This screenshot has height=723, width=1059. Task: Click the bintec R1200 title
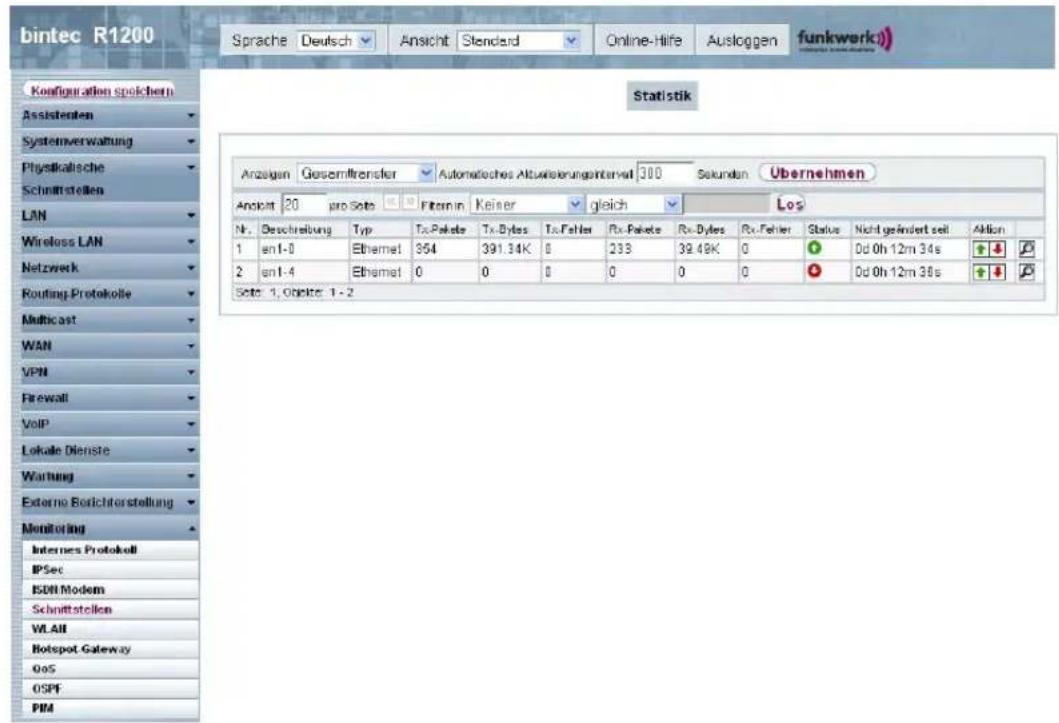coord(87,36)
